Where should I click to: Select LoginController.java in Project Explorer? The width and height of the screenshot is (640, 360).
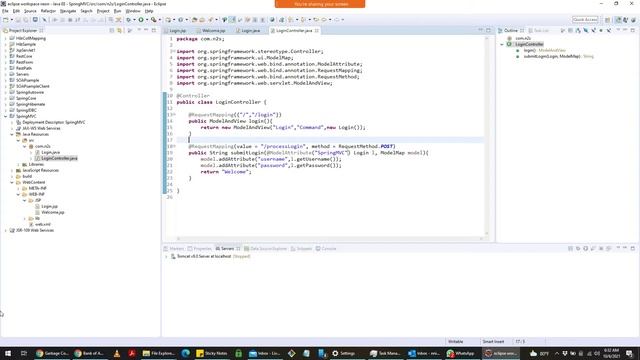(59, 158)
